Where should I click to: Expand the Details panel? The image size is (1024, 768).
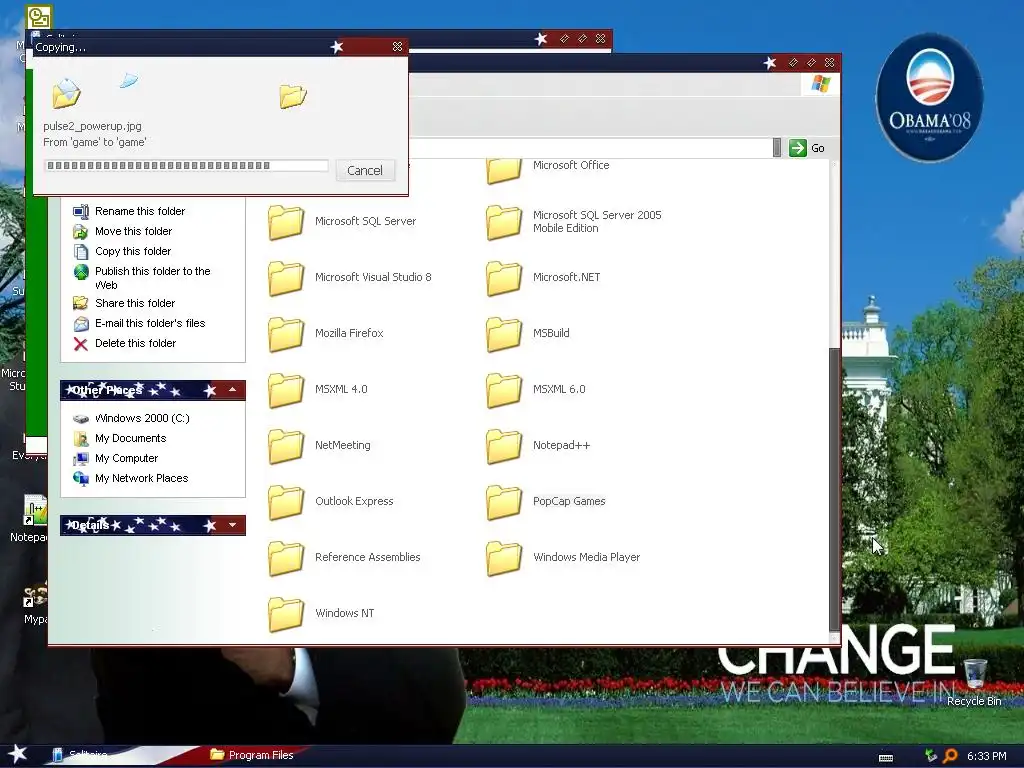pyautogui.click(x=232, y=525)
